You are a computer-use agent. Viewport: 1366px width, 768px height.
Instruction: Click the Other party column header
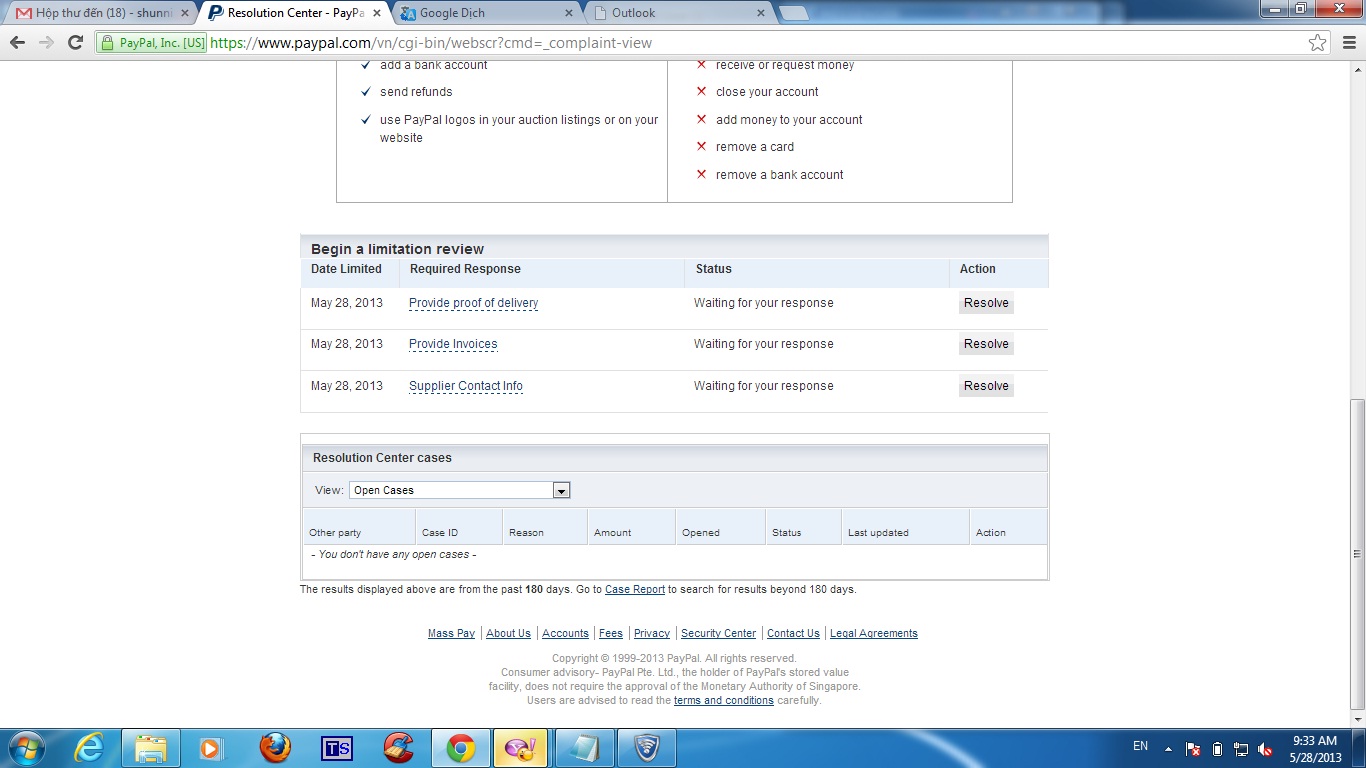(359, 527)
